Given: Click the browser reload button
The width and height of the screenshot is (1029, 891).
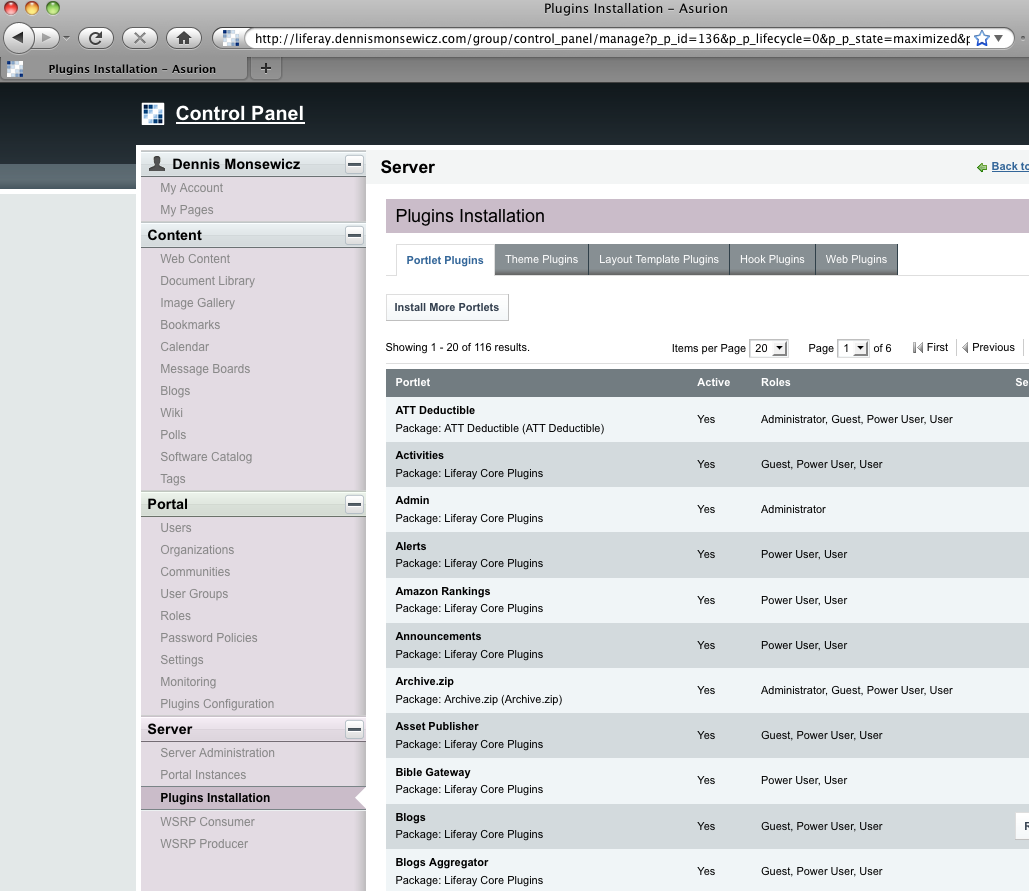Looking at the screenshot, I should [x=95, y=38].
